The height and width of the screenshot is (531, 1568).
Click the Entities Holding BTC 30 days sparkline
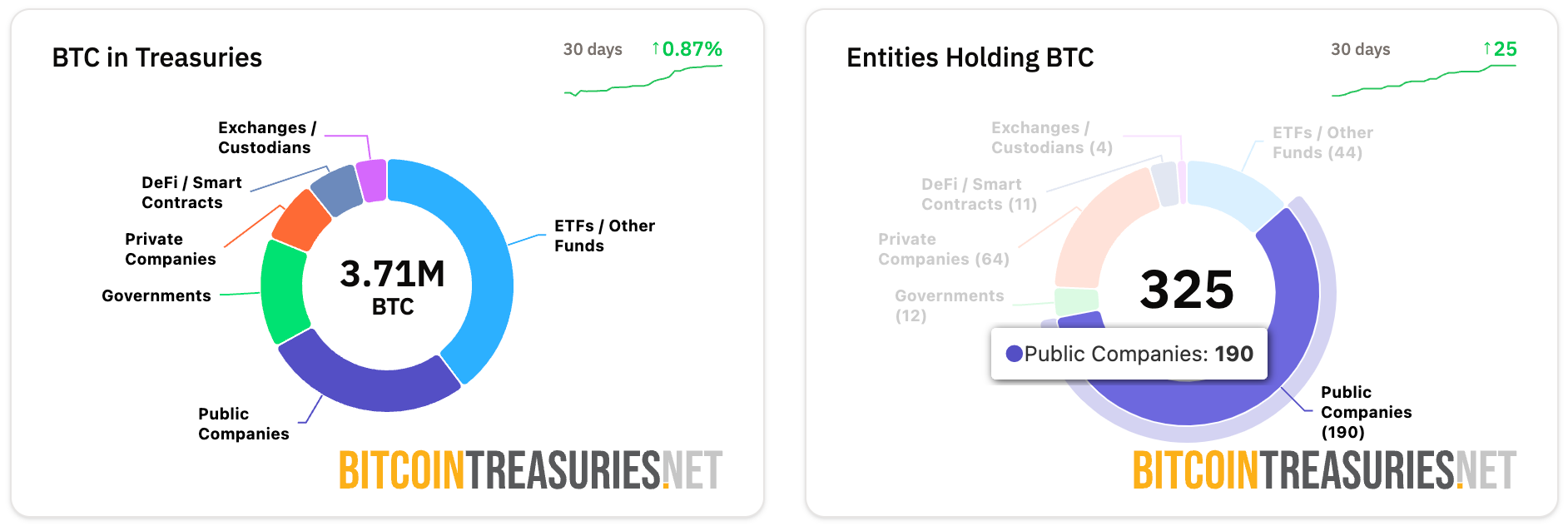tap(1423, 80)
